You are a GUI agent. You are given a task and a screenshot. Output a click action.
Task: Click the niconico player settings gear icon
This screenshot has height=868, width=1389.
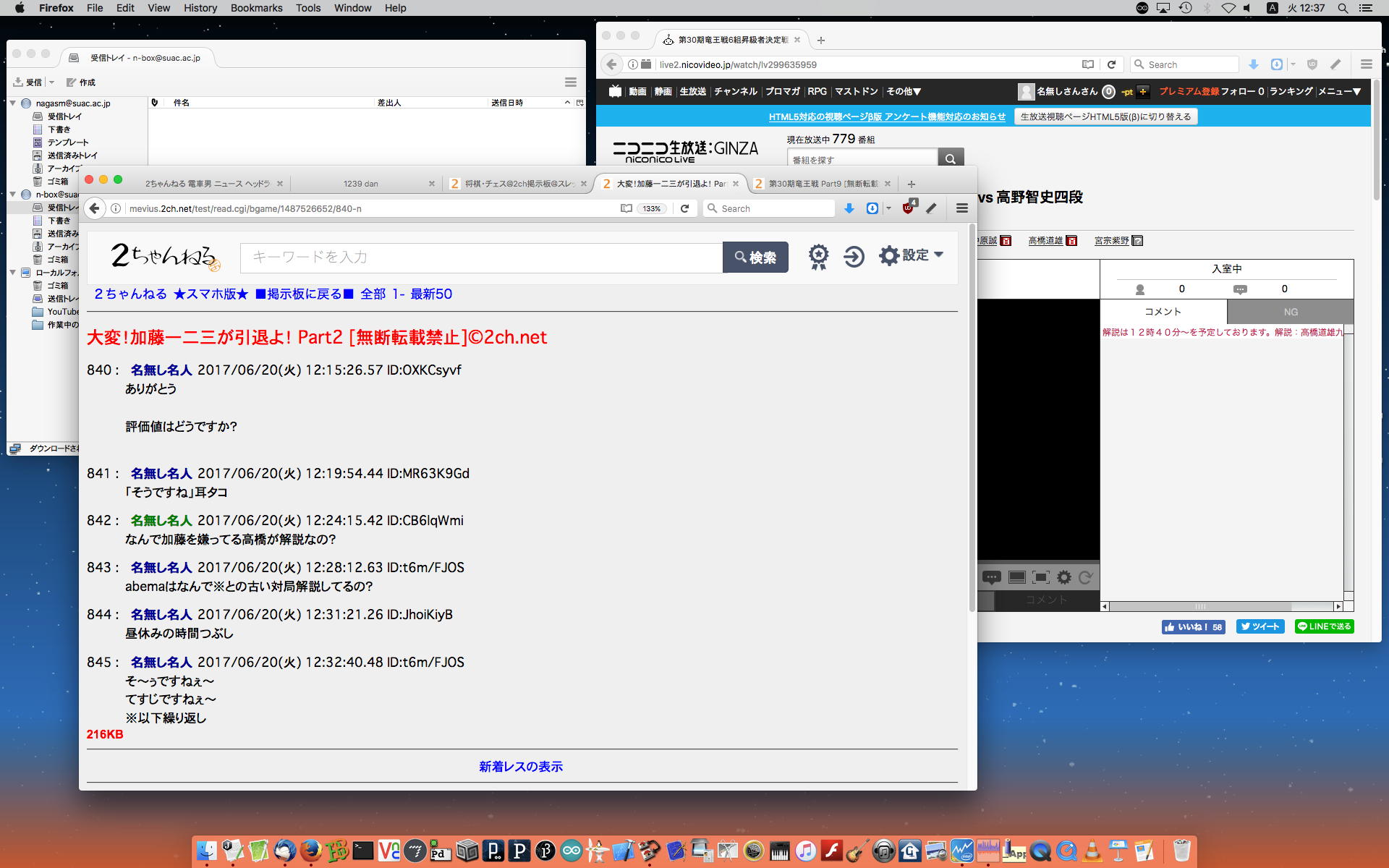coord(1063,577)
